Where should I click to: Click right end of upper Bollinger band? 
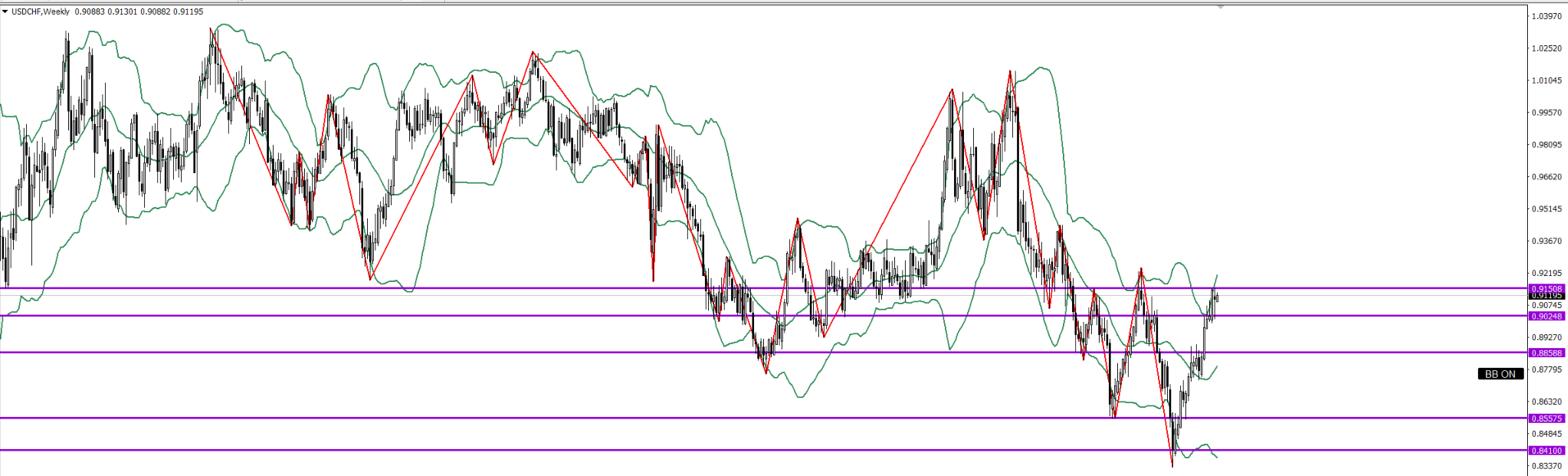tap(1216, 276)
